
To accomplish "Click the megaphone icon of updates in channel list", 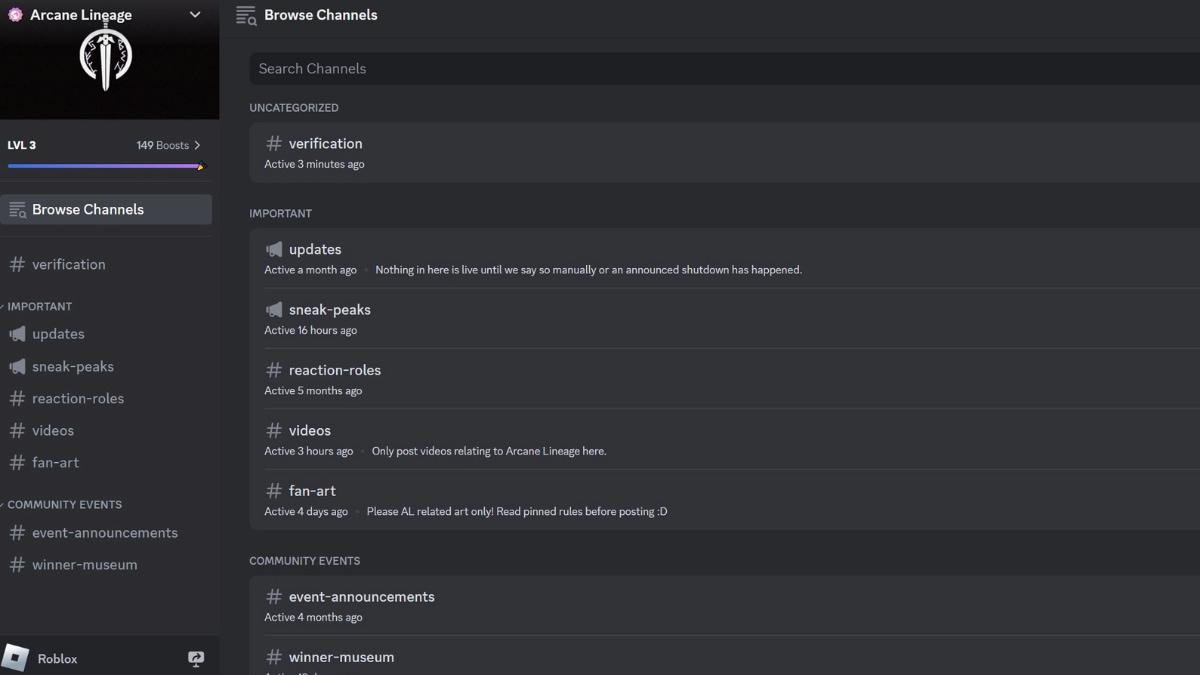I will 274,249.
